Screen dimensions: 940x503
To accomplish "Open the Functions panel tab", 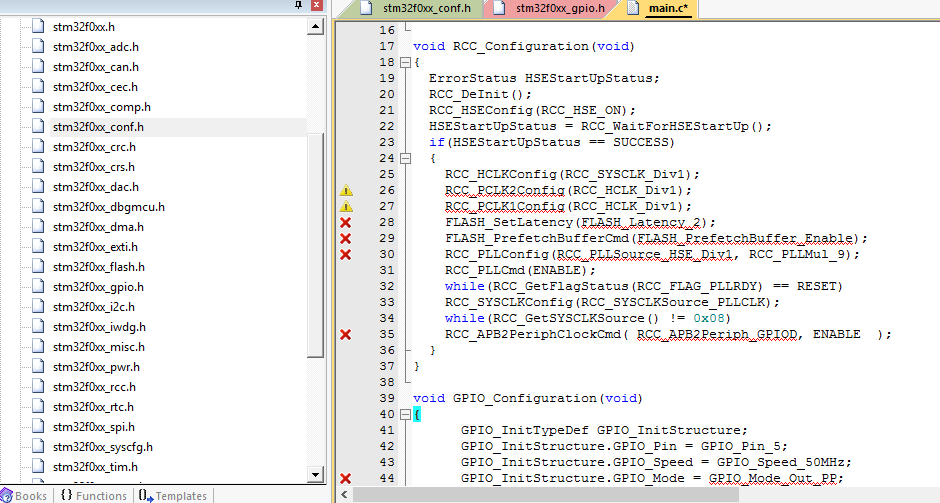I will [x=94, y=496].
